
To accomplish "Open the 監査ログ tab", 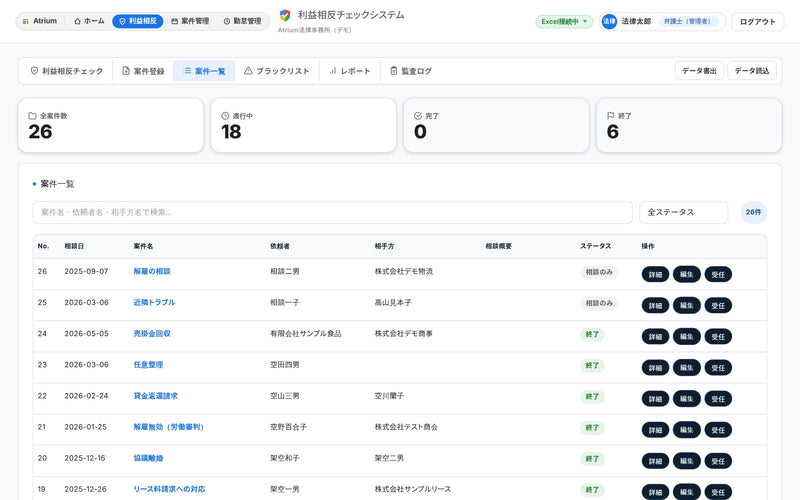I will point(411,71).
